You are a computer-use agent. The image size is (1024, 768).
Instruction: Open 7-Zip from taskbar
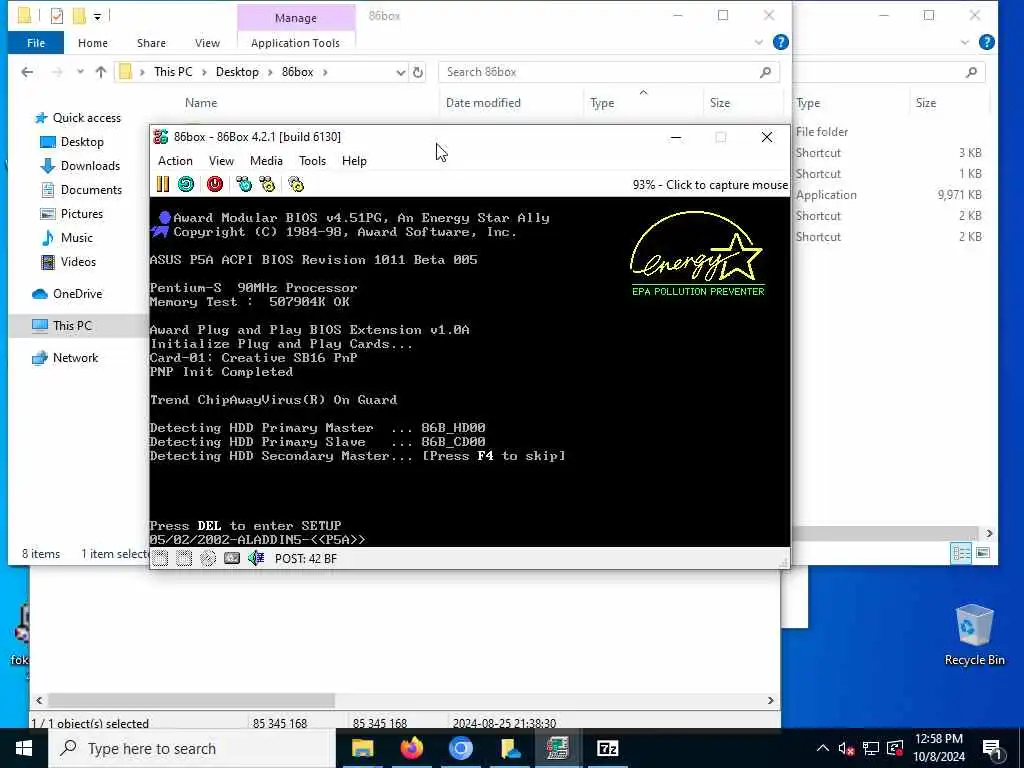[607, 748]
